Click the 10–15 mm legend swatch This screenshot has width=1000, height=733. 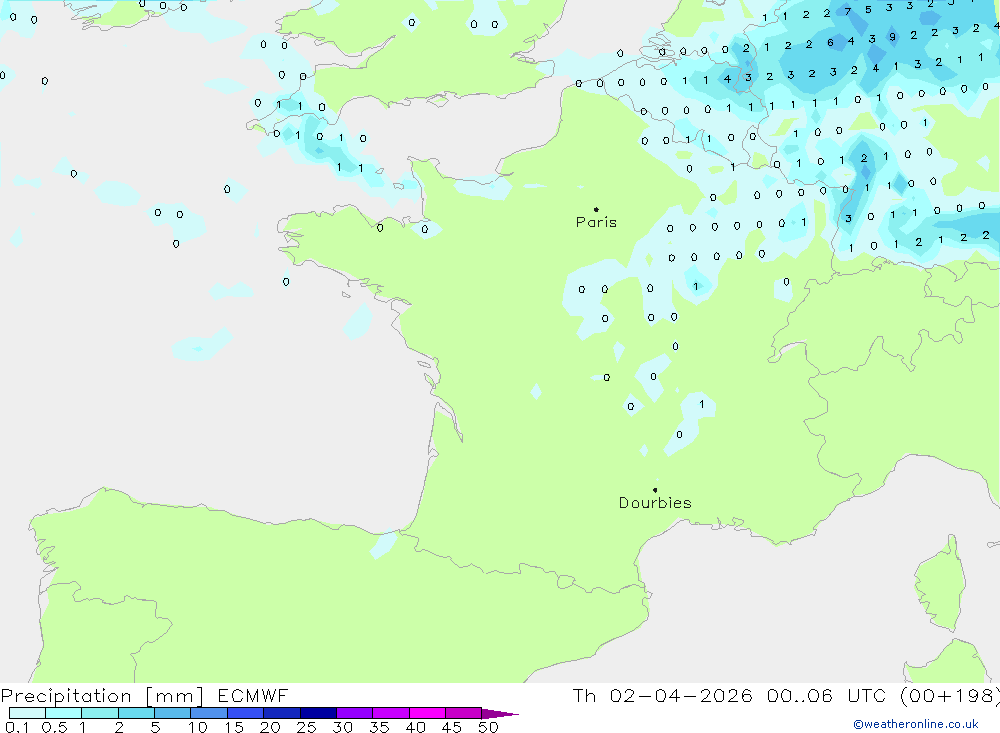coord(209,713)
